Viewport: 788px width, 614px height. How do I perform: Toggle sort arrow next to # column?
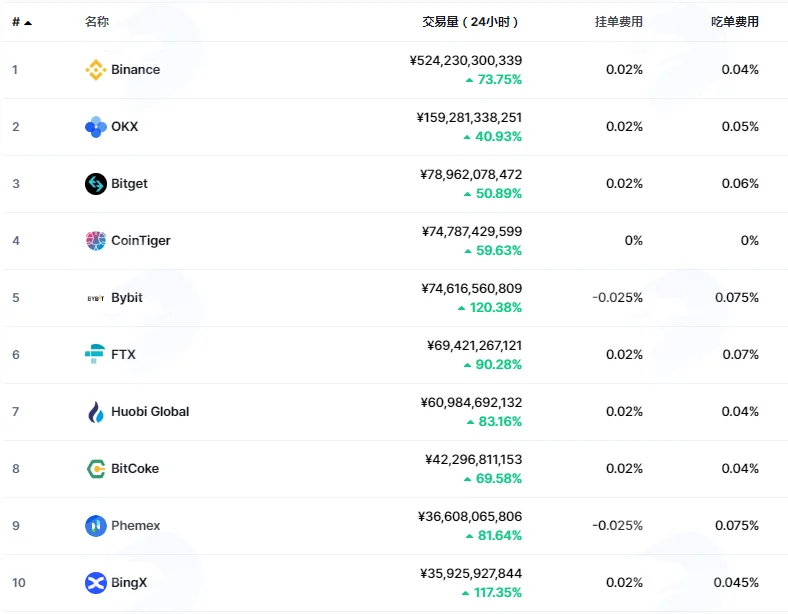(x=28, y=23)
